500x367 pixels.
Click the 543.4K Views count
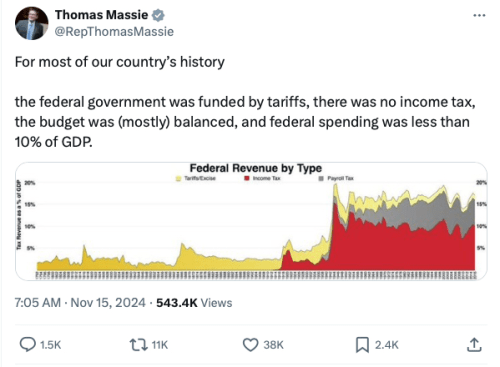coord(194,303)
